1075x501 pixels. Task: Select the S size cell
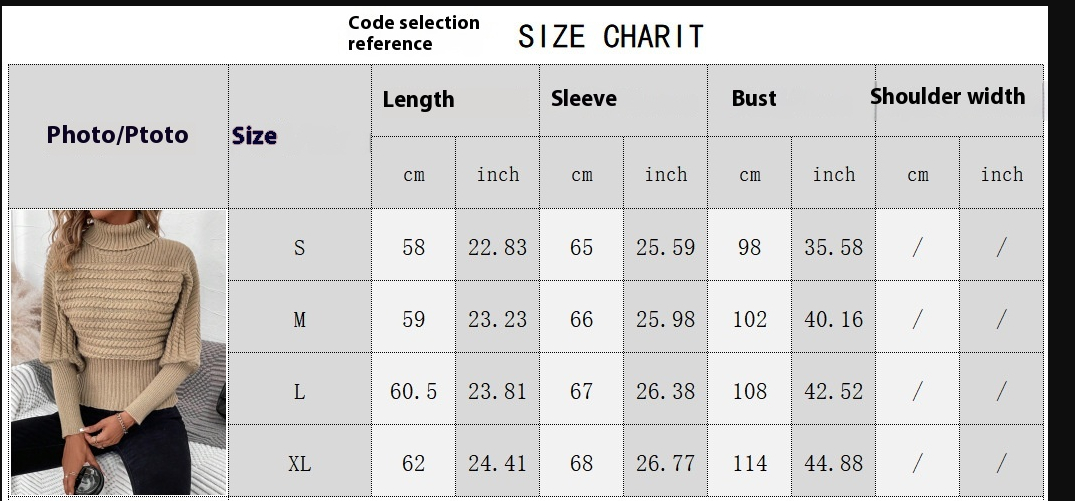[300, 245]
